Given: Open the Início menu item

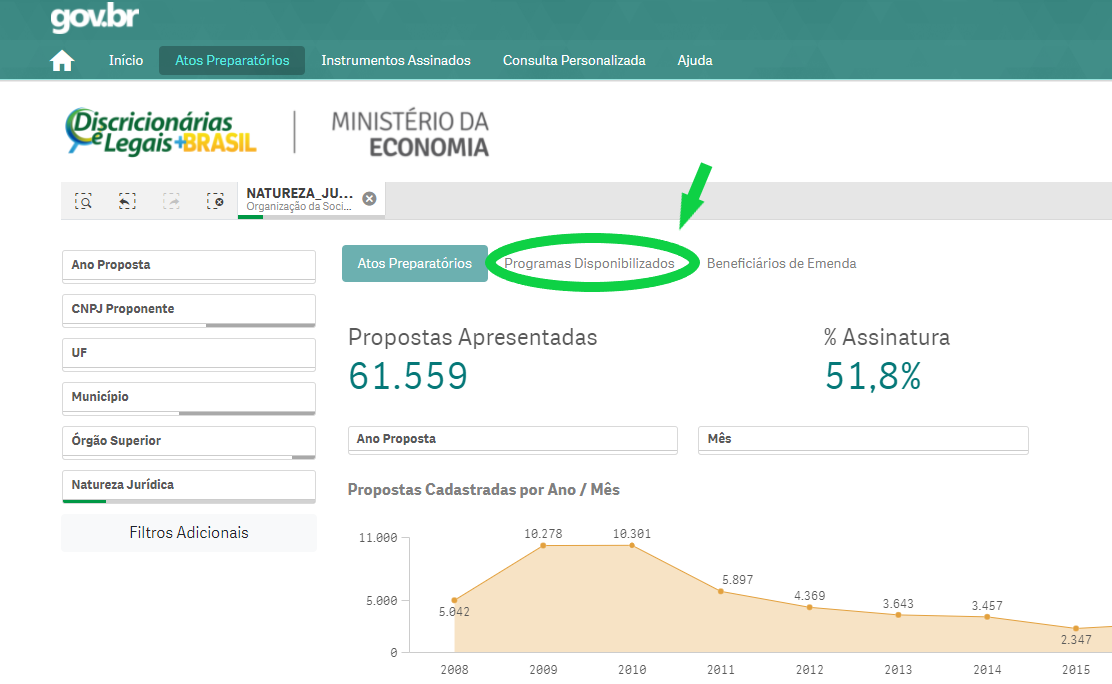Looking at the screenshot, I should 126,61.
